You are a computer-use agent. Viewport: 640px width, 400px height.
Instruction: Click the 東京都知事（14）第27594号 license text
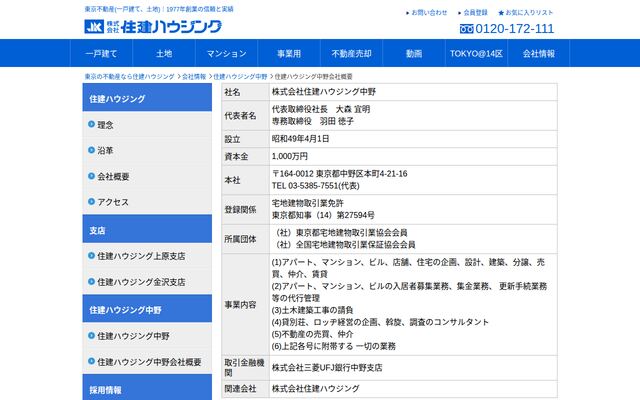pyautogui.click(x=323, y=215)
